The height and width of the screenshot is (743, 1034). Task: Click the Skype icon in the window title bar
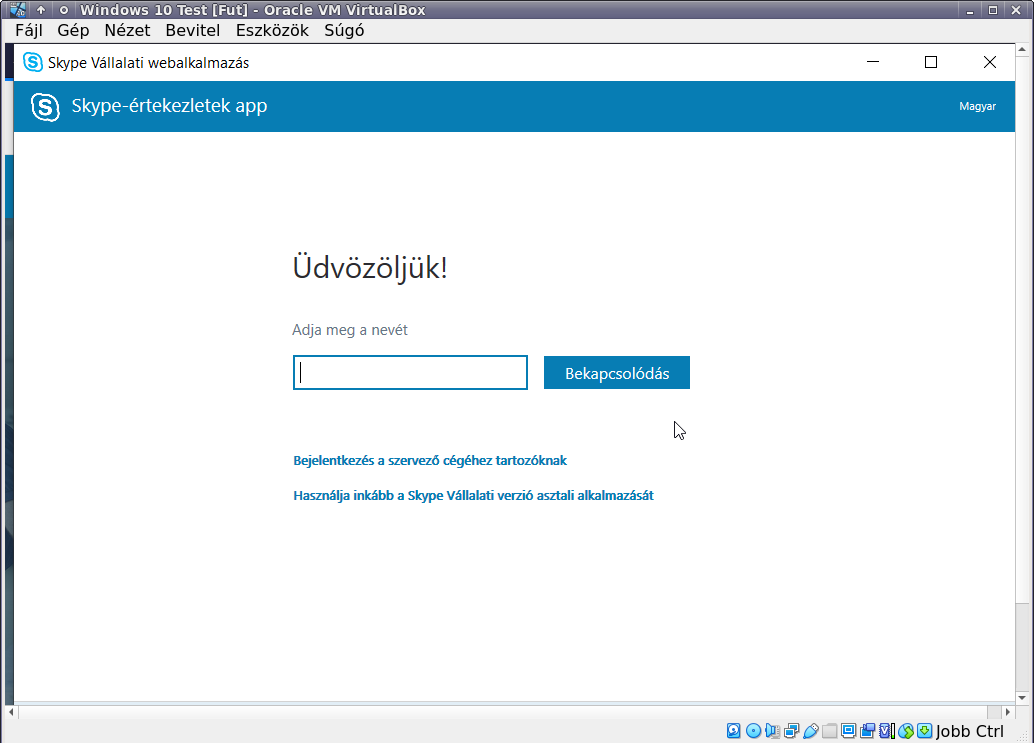click(32, 62)
